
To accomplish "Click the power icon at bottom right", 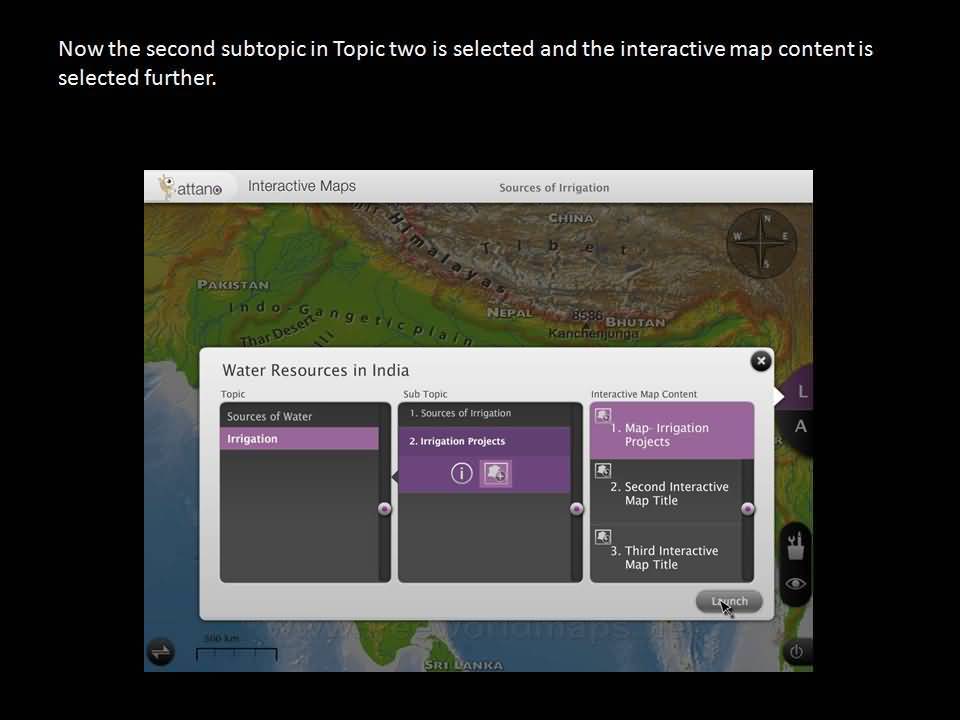I will (x=796, y=652).
